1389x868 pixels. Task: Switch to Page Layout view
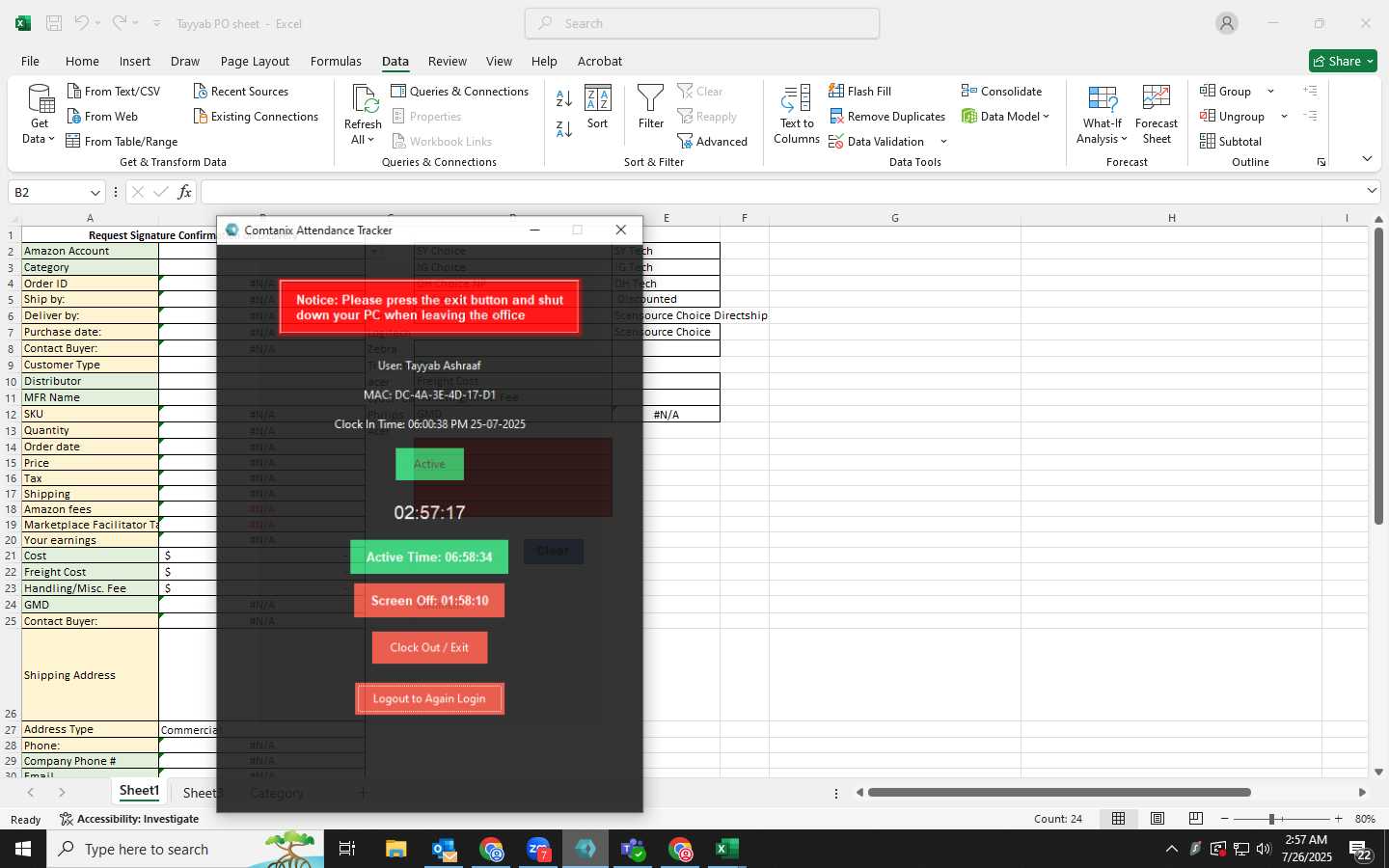click(1157, 818)
